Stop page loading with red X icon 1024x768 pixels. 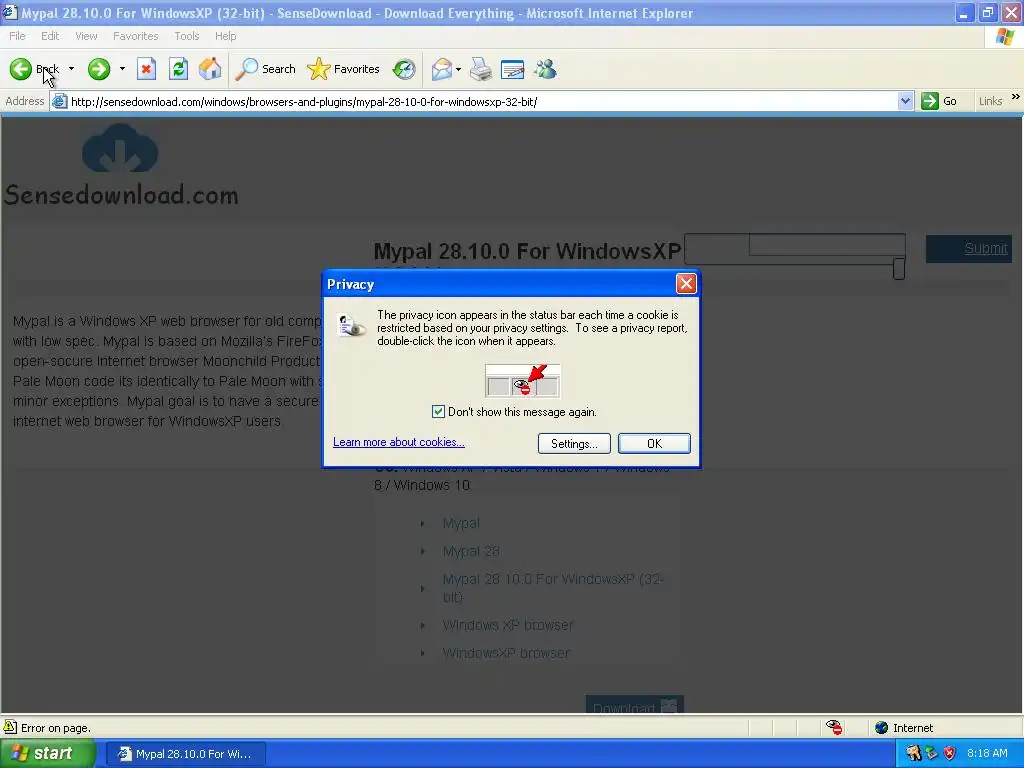tap(146, 69)
